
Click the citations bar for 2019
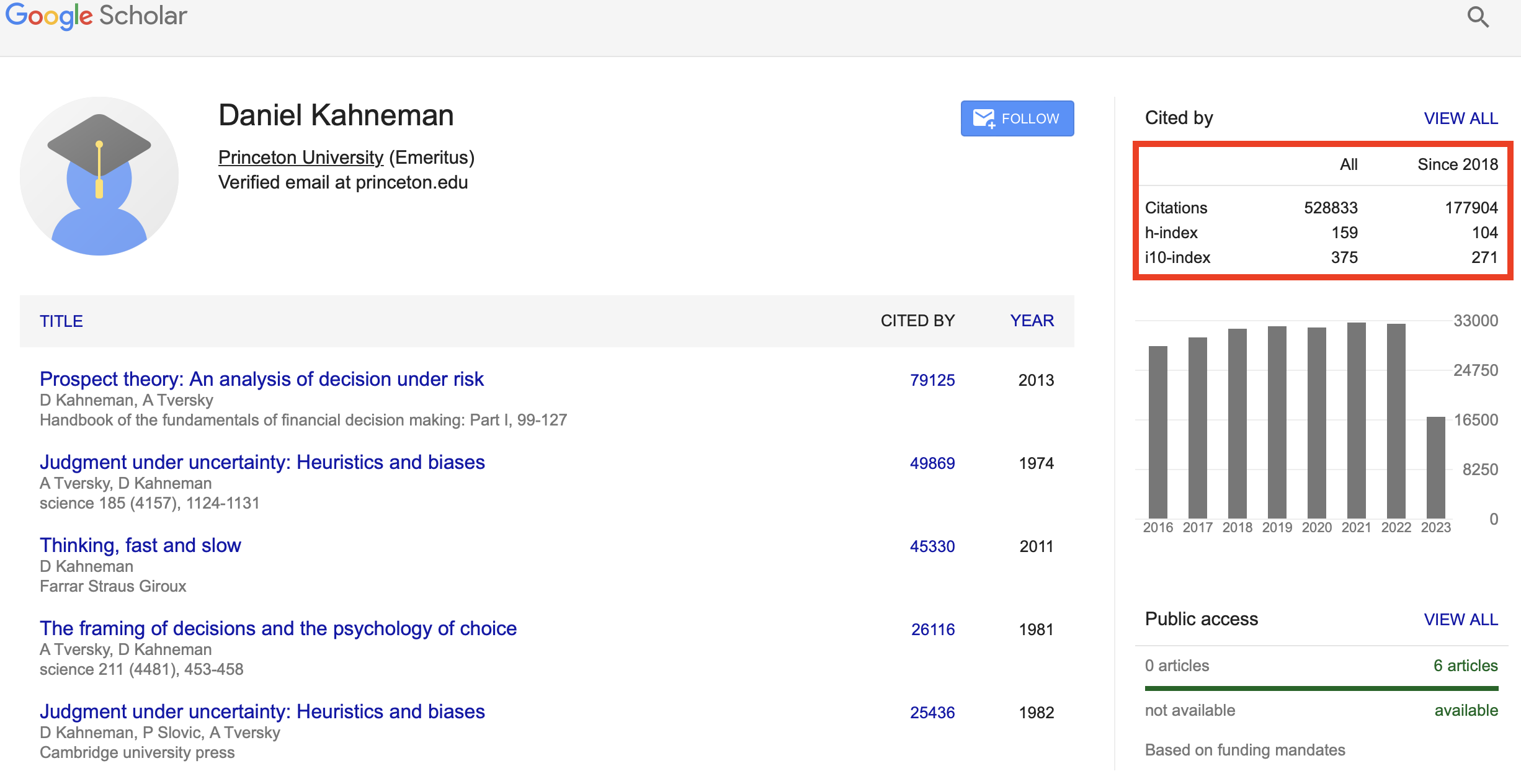pos(1277,428)
